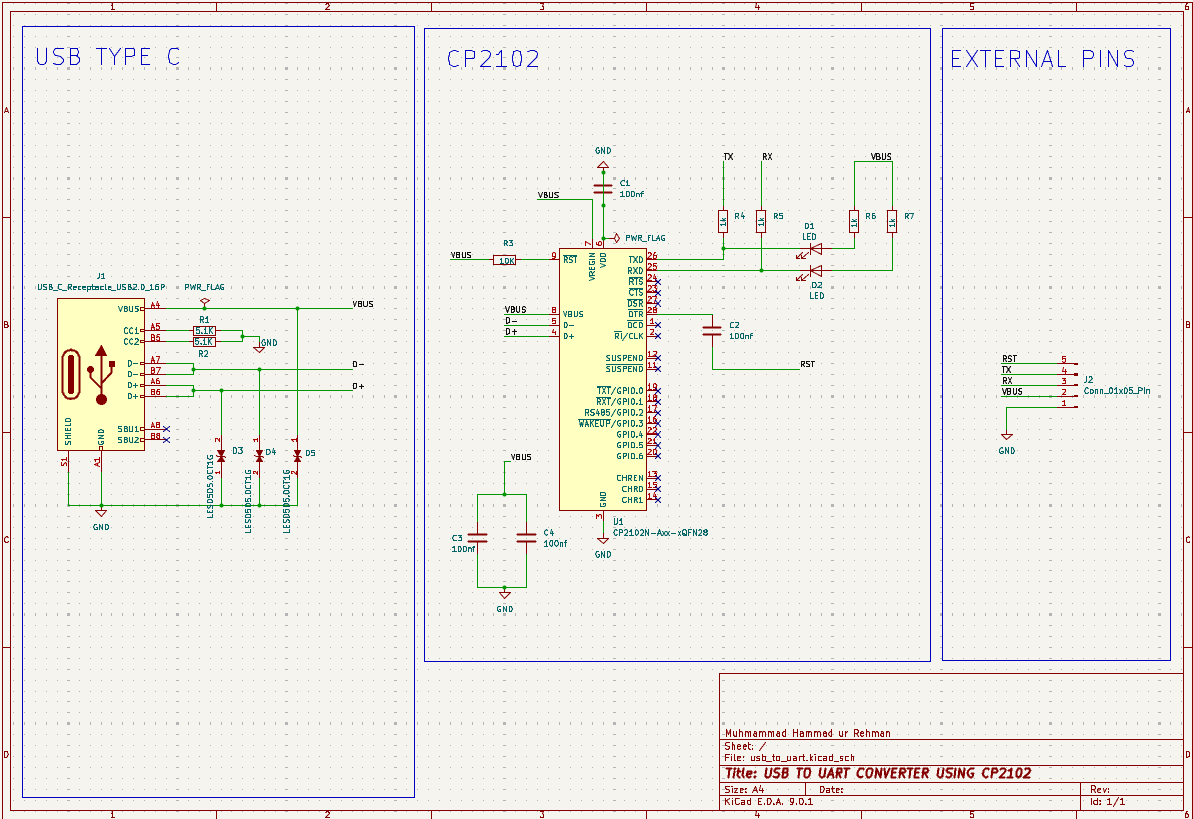
Task: Click the 'RST' net label below C2
Action: 807,365
